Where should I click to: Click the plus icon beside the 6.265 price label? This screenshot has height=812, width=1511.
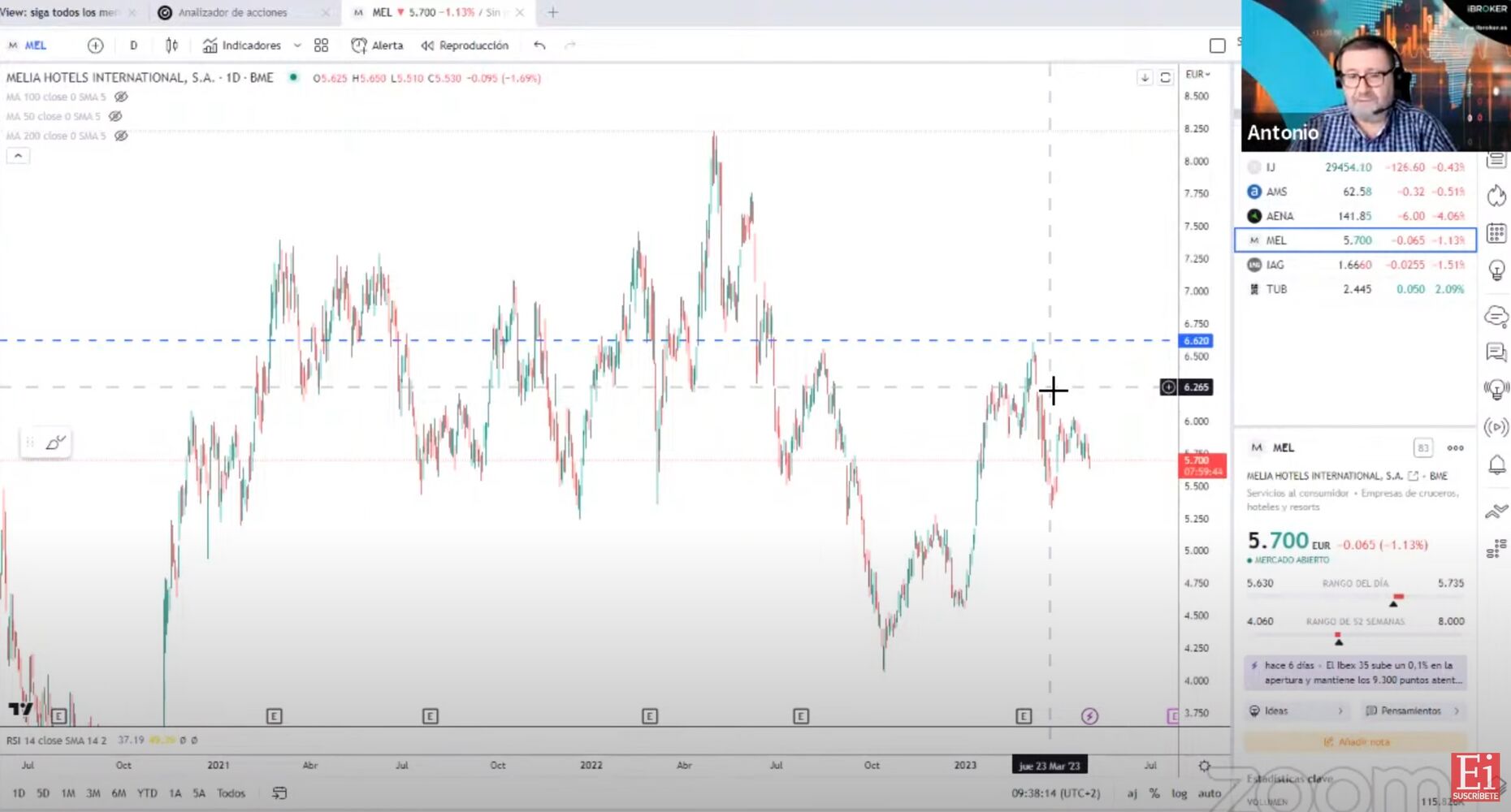coord(1168,387)
